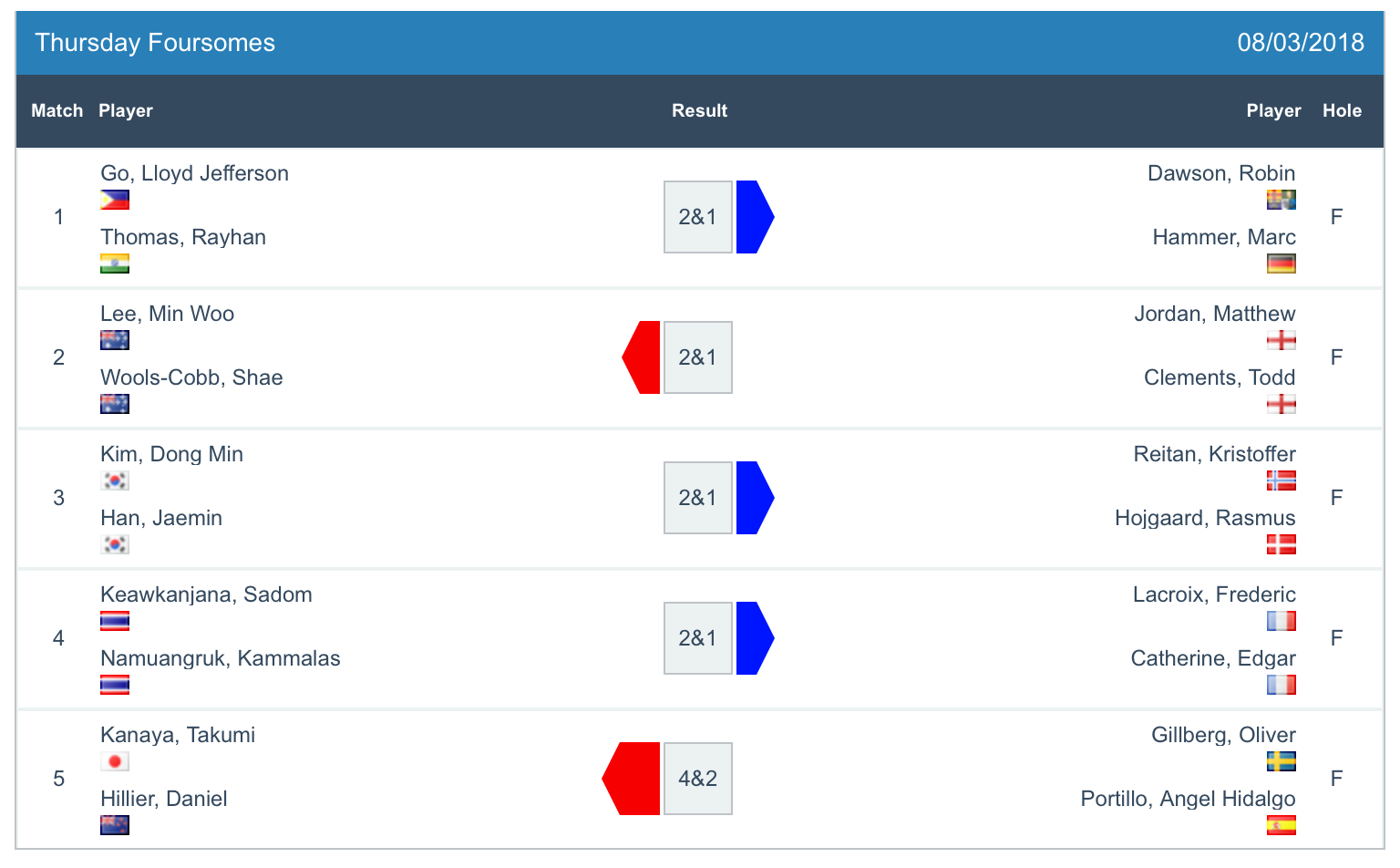The height and width of the screenshot is (868, 1400).
Task: Open player Lacroix, Frederic
Action: [x=1214, y=594]
